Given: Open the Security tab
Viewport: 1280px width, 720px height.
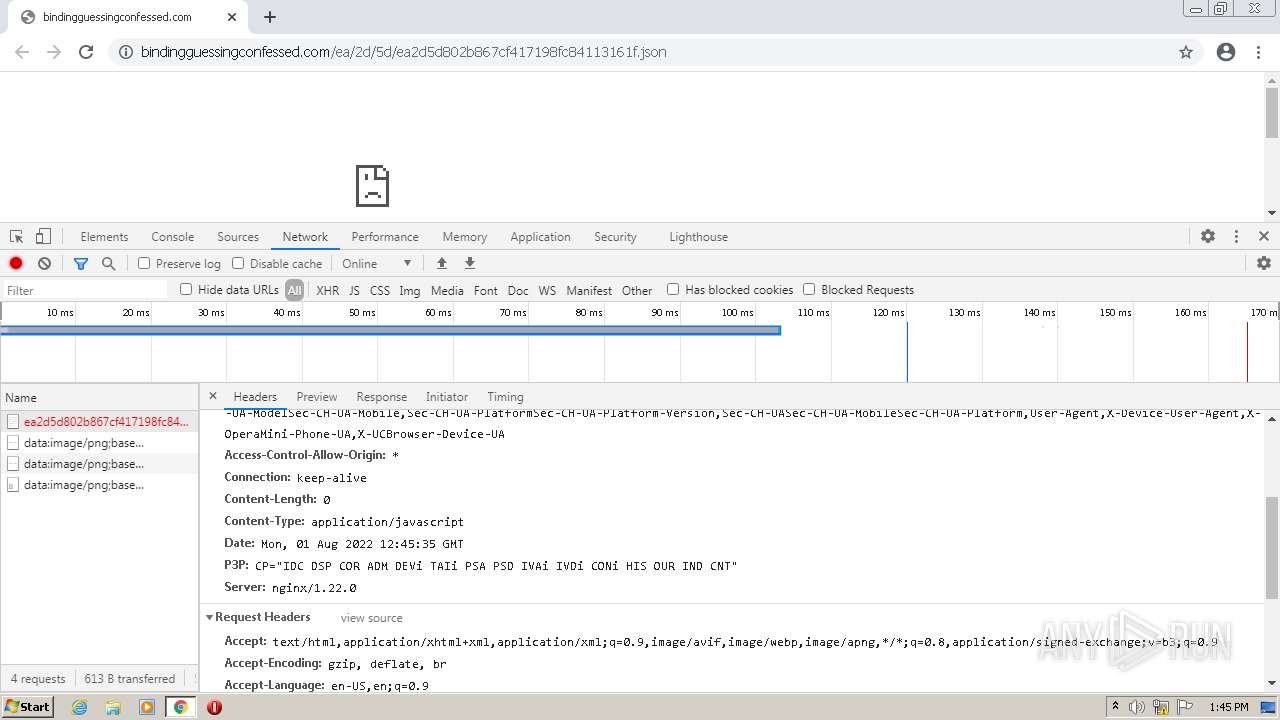Looking at the screenshot, I should coord(615,237).
